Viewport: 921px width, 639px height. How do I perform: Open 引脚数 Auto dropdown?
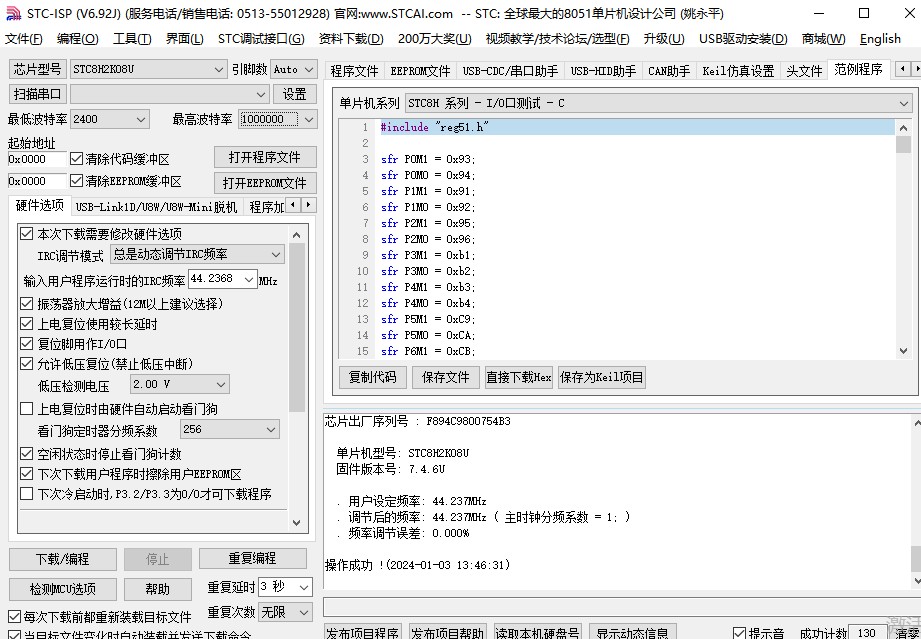pyautogui.click(x=294, y=69)
